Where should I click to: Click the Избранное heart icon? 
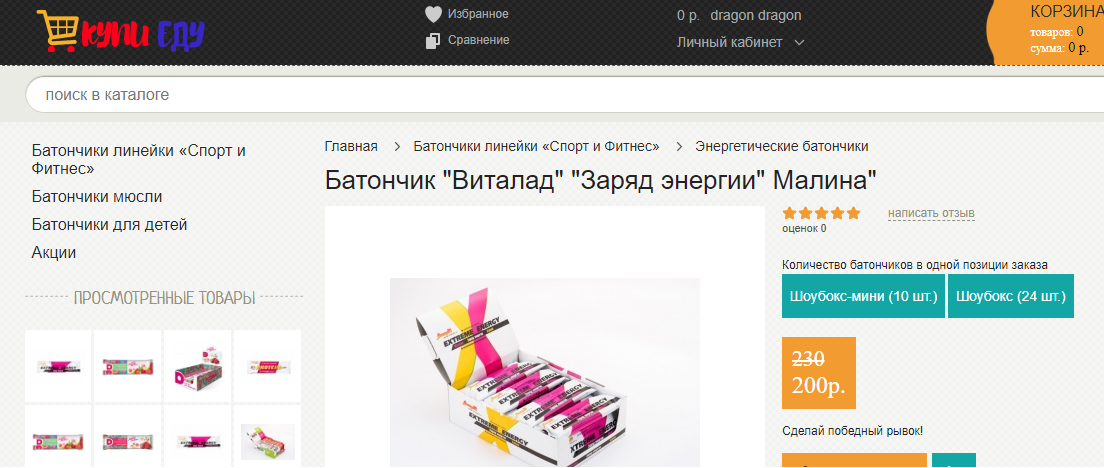point(433,14)
